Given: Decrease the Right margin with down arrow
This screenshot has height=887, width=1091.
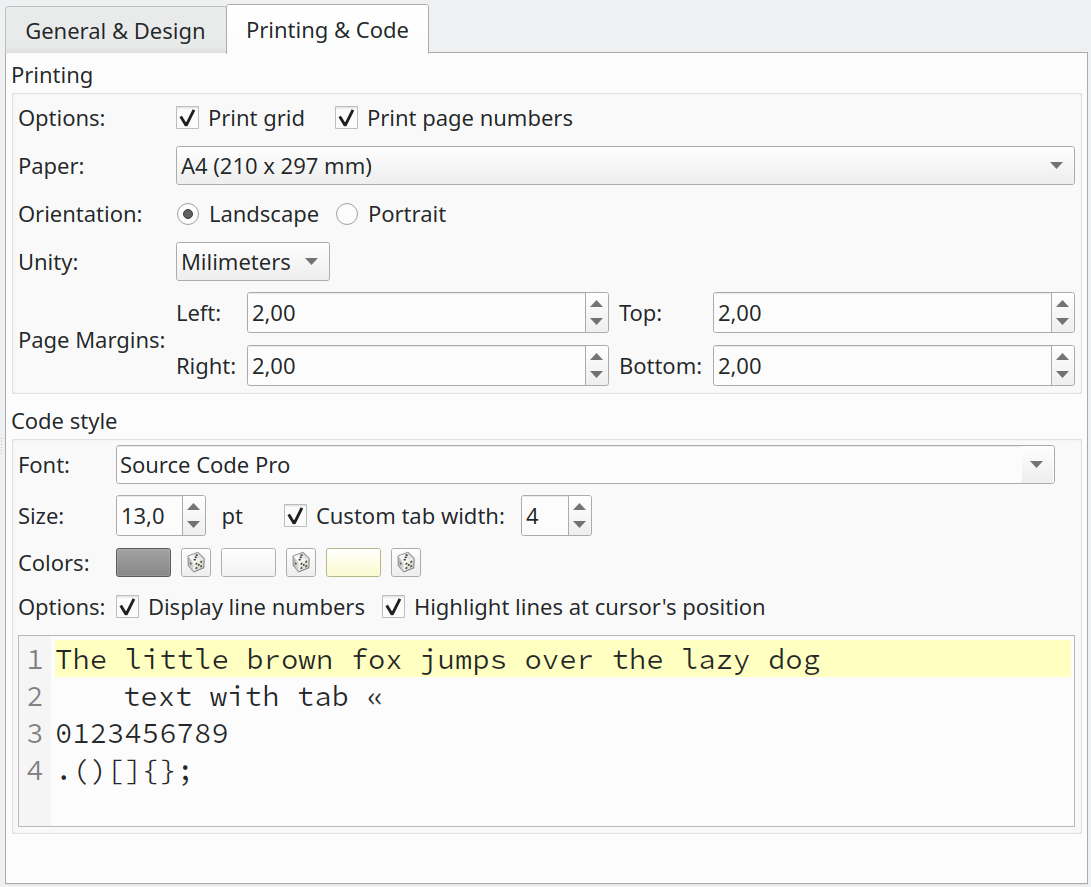Looking at the screenshot, I should (596, 375).
